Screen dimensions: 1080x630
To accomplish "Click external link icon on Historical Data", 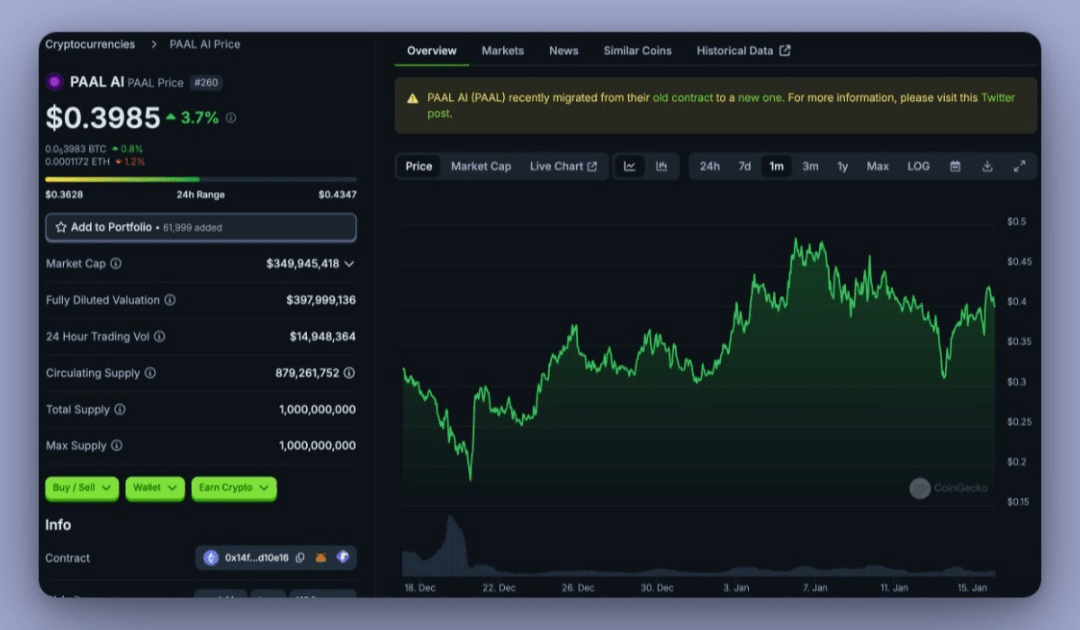I will coord(785,51).
